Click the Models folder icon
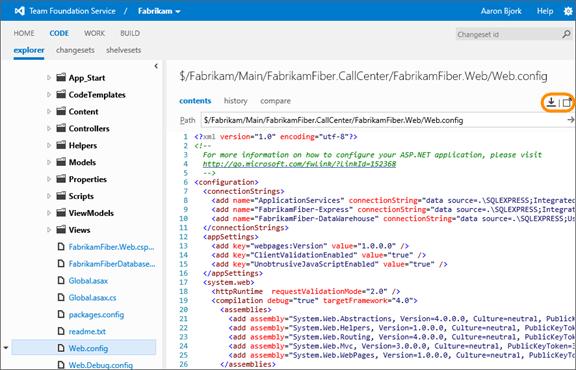Viewport: 576px width, 370px height. pyautogui.click(x=61, y=162)
